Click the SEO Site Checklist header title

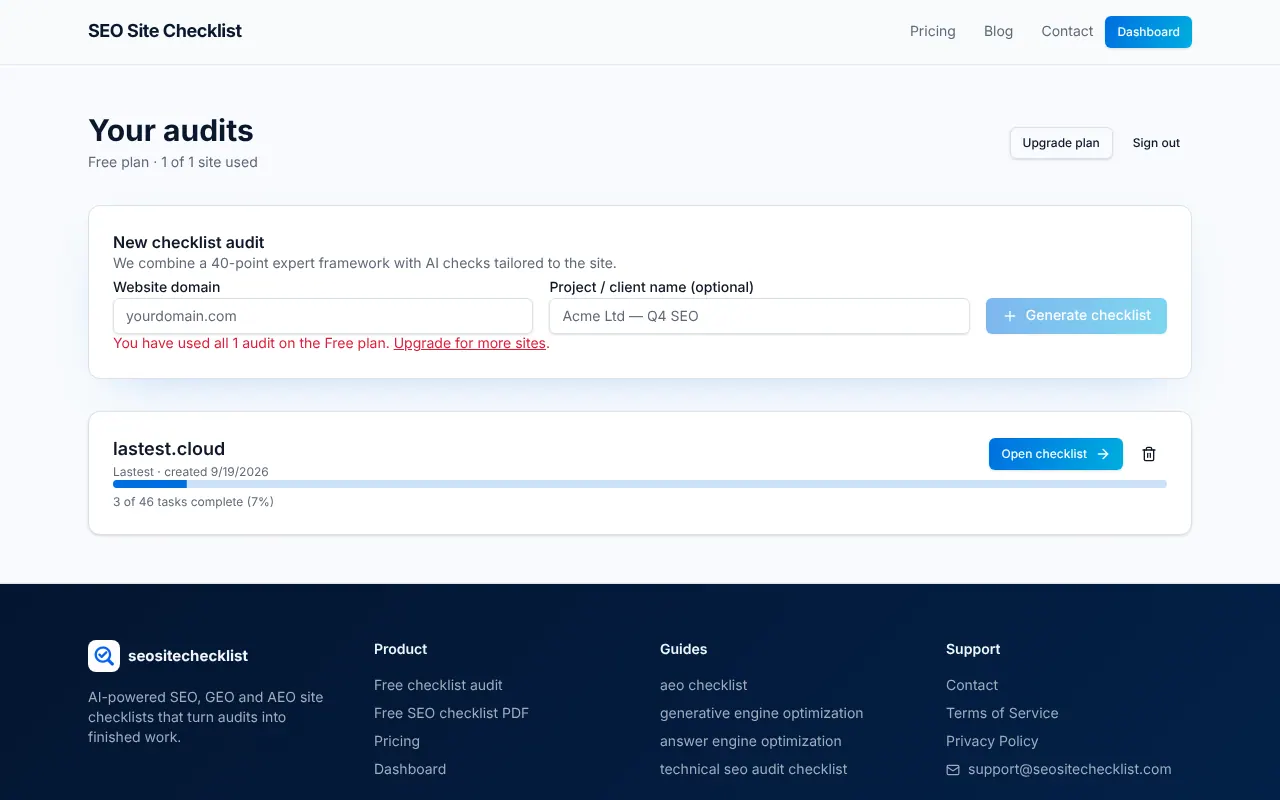[x=165, y=31]
